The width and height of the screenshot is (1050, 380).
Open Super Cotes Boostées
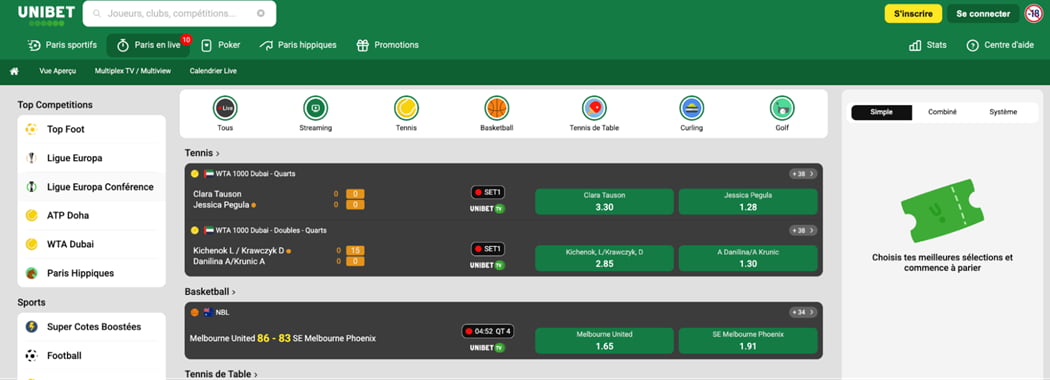point(92,327)
